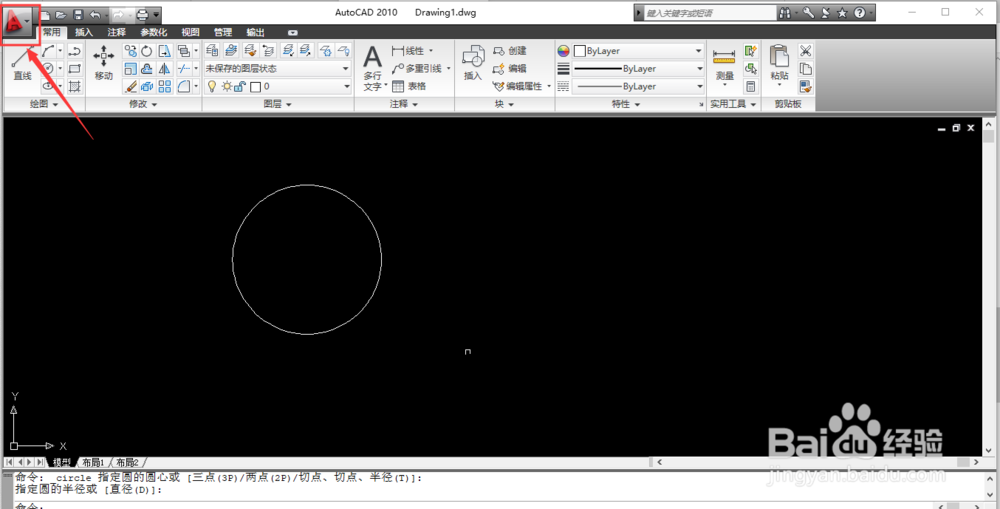The width and height of the screenshot is (1000, 509).
Task: Switch to the 视图 ribbon tab
Action: 190,32
